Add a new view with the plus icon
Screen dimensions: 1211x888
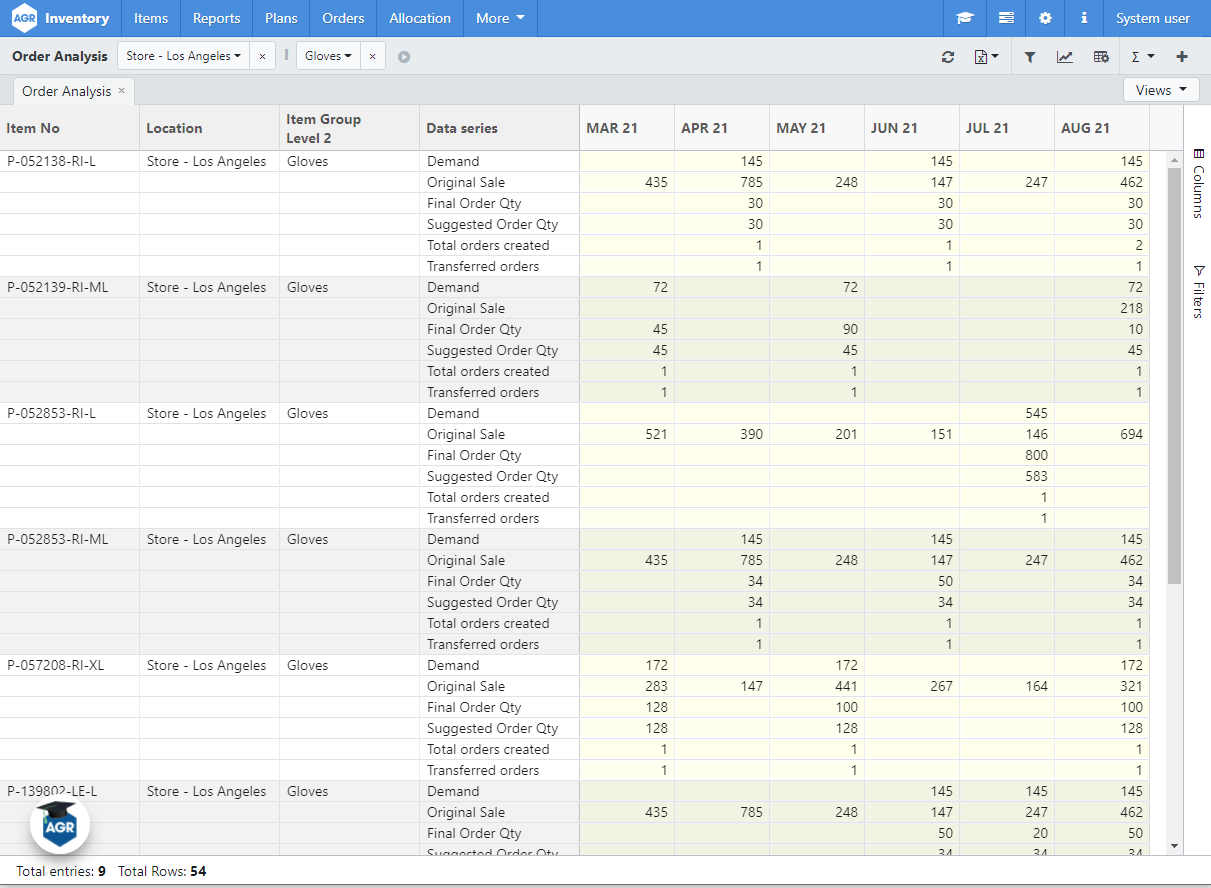(x=1181, y=57)
